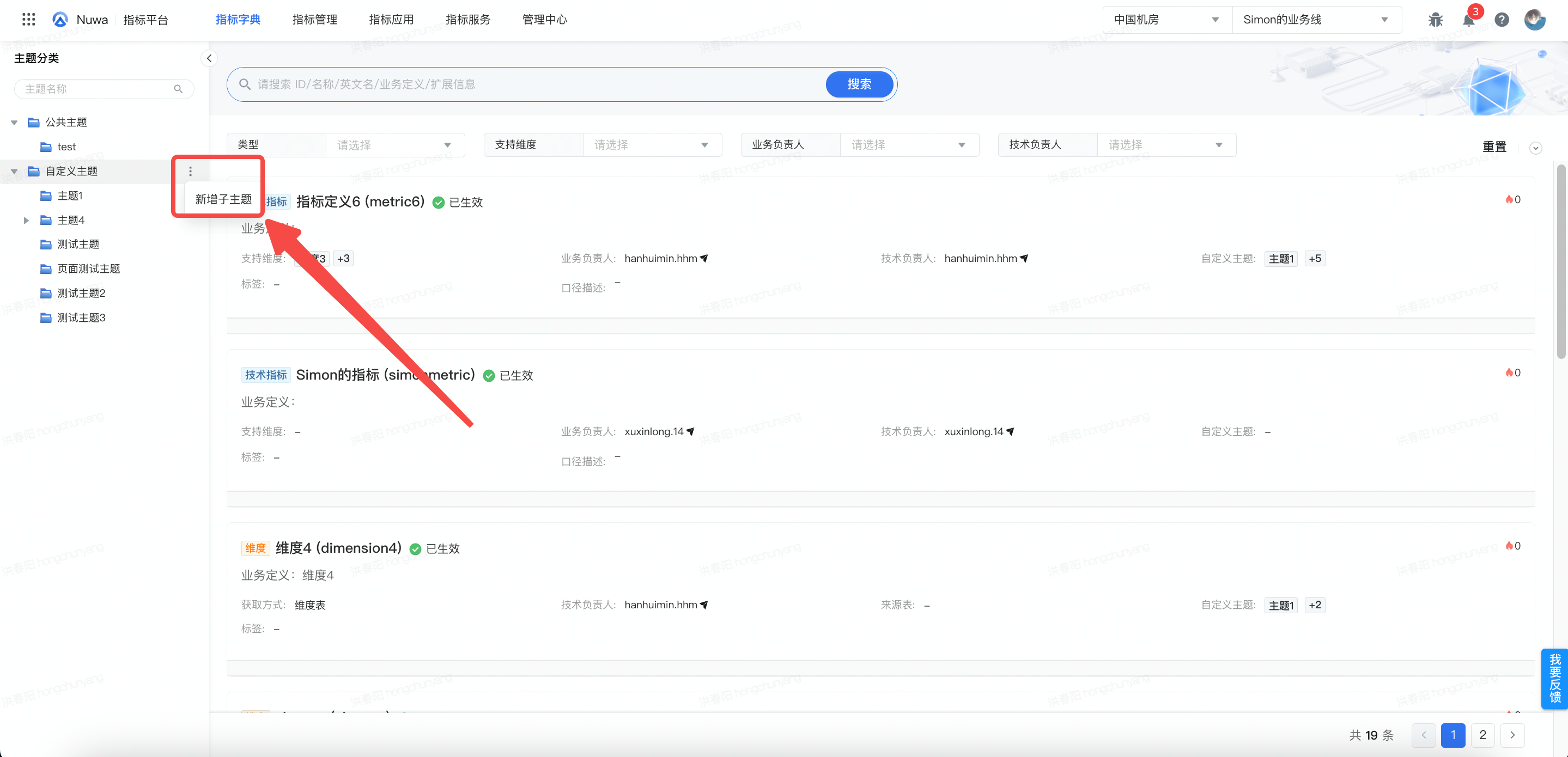Go to next page arrow
1568x757 pixels.
[1512, 735]
